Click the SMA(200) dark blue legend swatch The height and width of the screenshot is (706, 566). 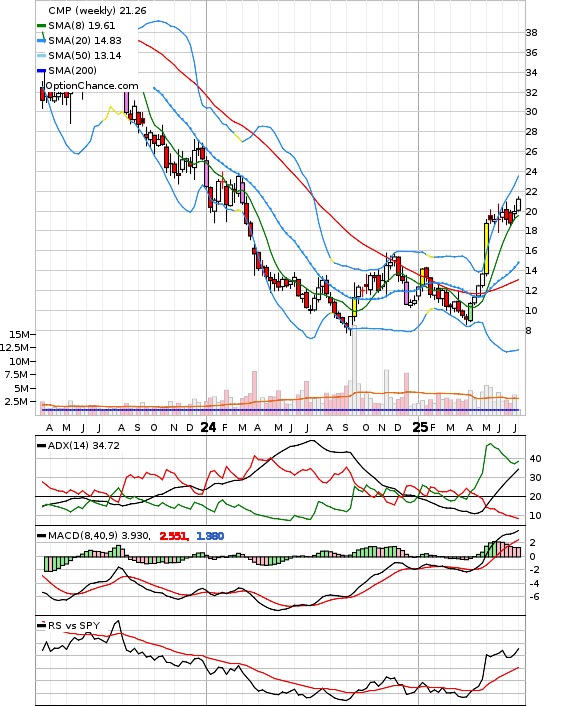coord(41,70)
